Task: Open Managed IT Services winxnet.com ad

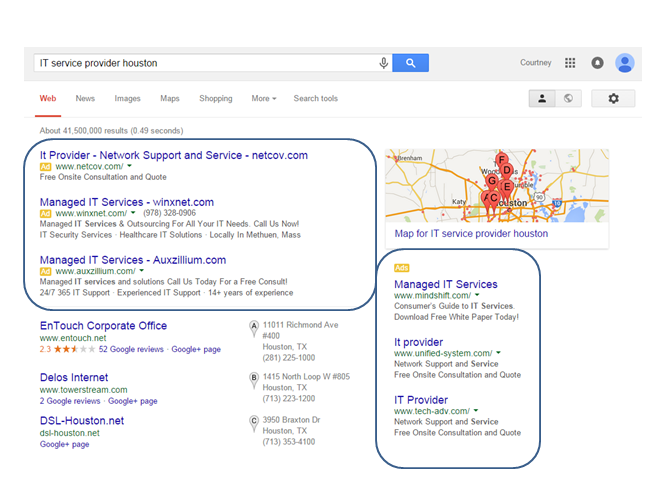Action: point(127,202)
